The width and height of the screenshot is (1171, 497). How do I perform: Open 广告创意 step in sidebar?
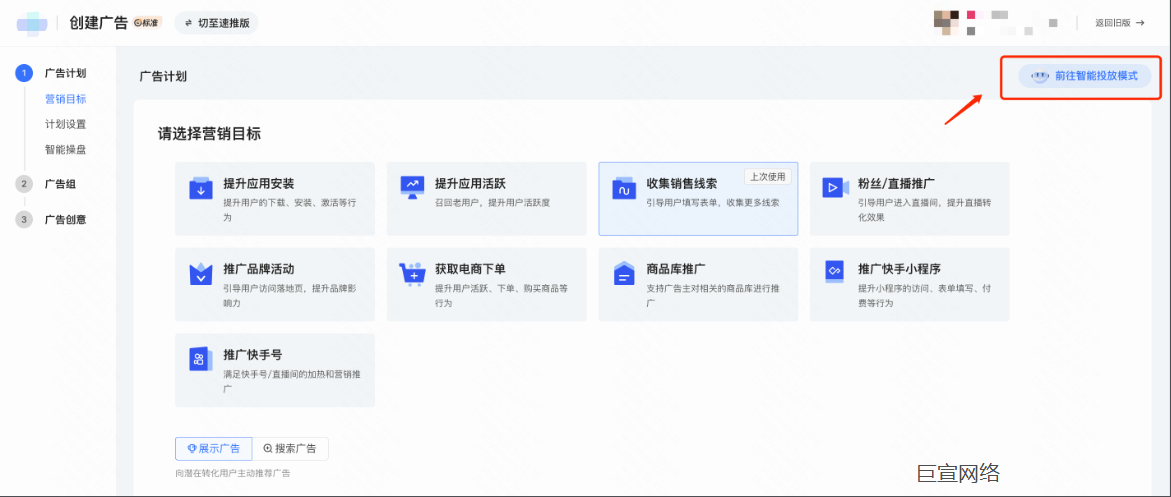click(x=66, y=220)
